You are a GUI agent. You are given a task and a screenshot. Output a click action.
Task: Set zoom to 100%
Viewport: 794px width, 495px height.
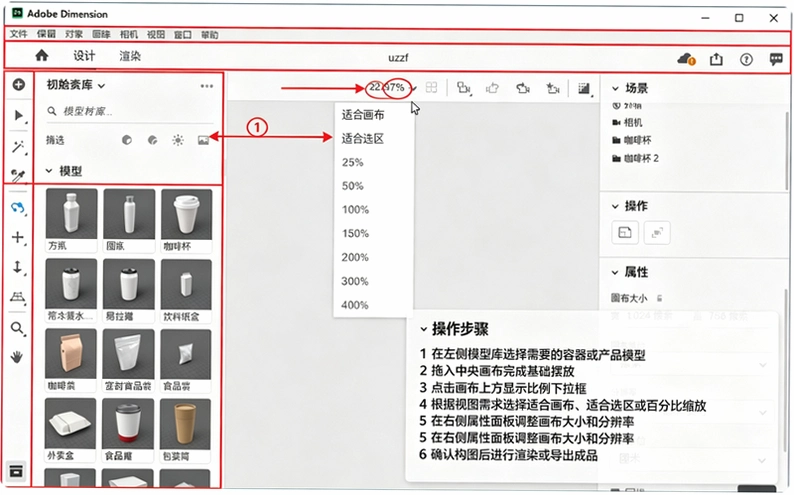coord(355,210)
